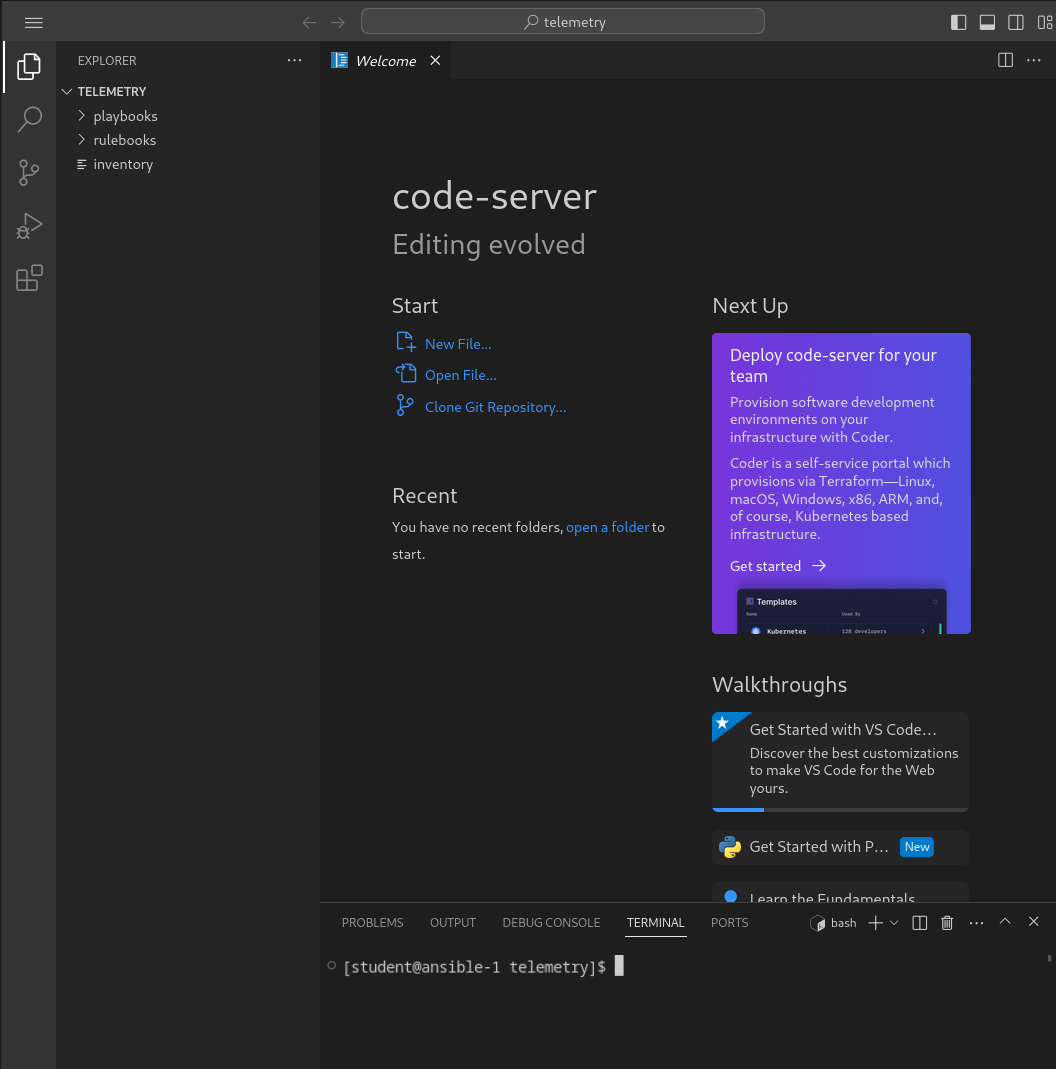The width and height of the screenshot is (1056, 1069).
Task: Click the Open File icon
Action: pos(406,373)
